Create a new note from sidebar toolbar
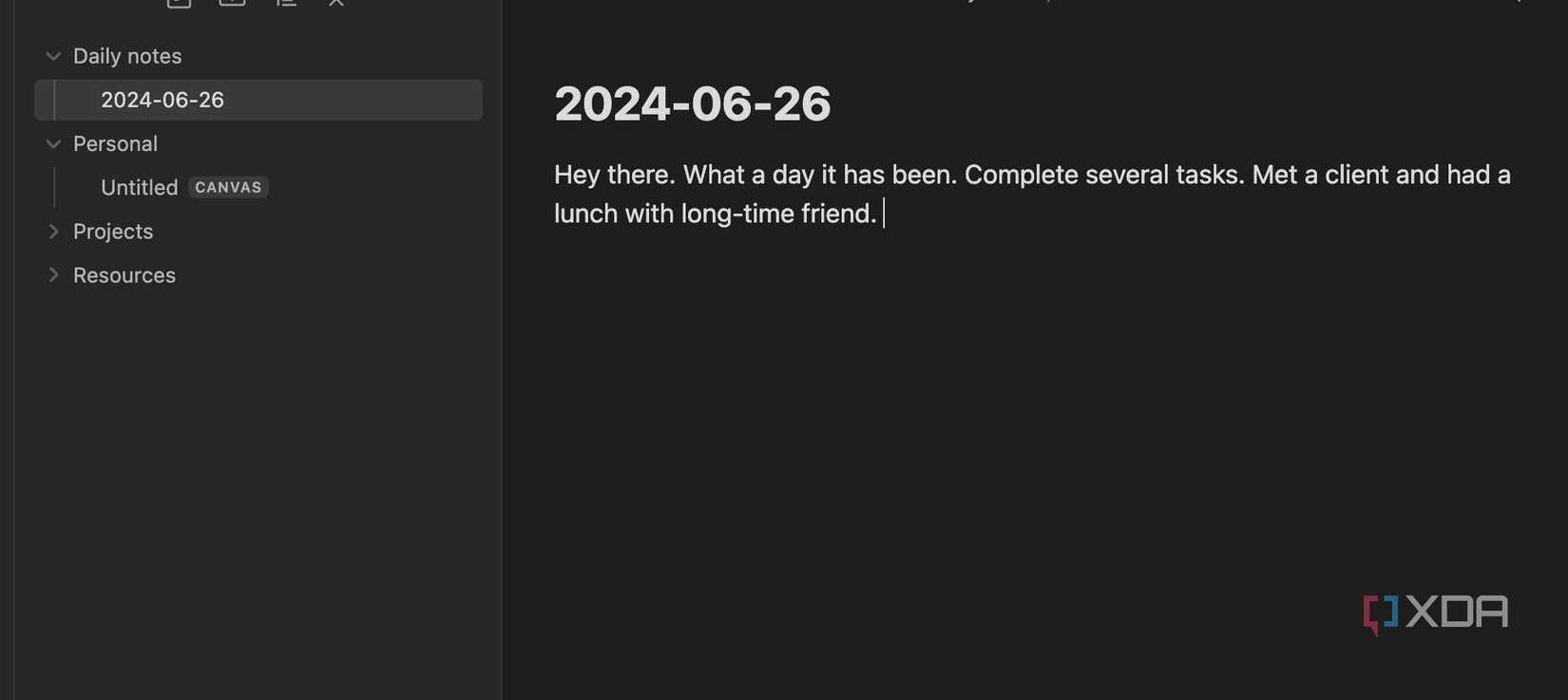Screen dimensions: 1568x700 click(x=179, y=3)
